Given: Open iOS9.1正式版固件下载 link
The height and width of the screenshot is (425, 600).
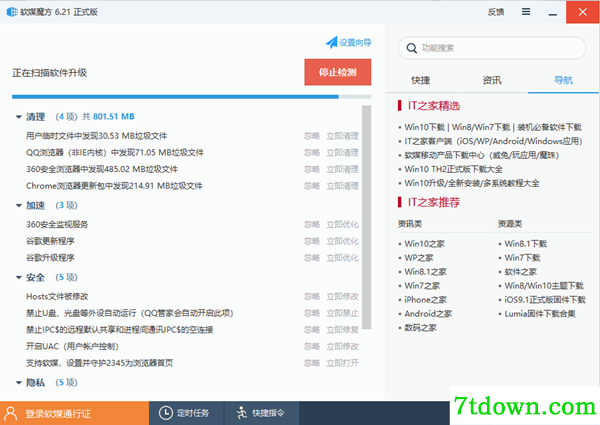Looking at the screenshot, I should pyautogui.click(x=545, y=300).
